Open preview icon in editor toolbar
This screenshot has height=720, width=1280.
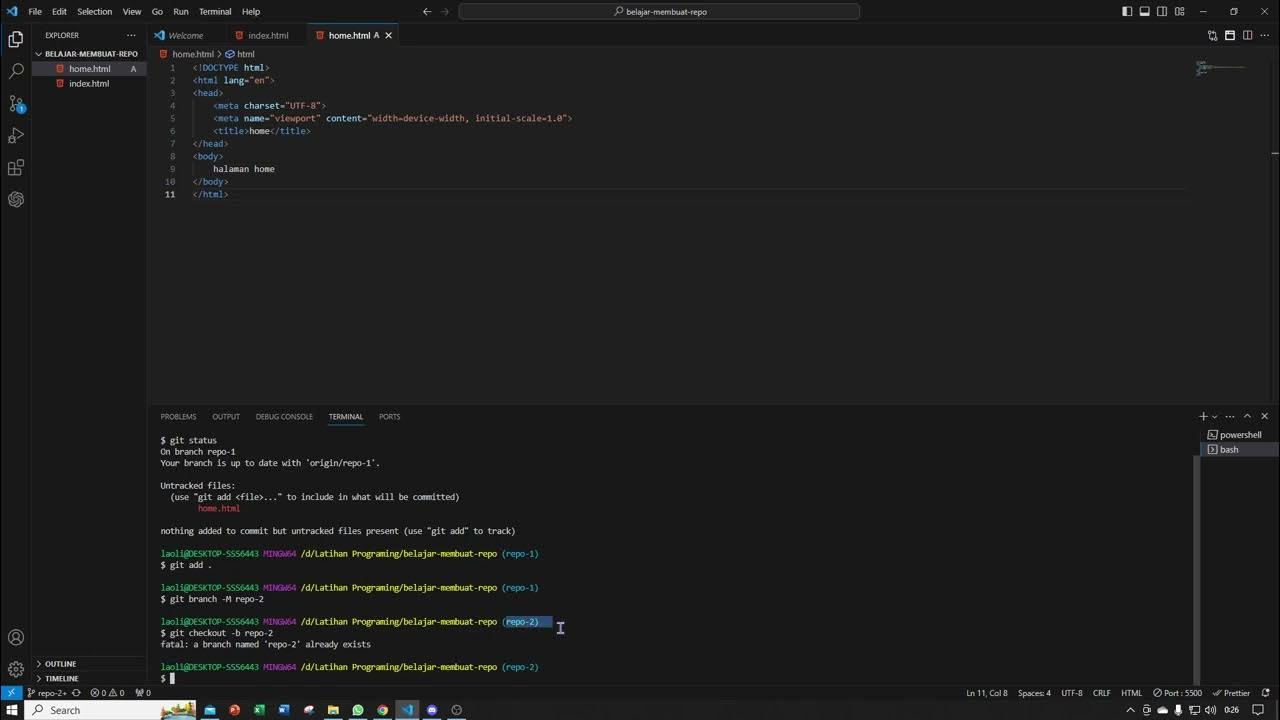point(1230,35)
